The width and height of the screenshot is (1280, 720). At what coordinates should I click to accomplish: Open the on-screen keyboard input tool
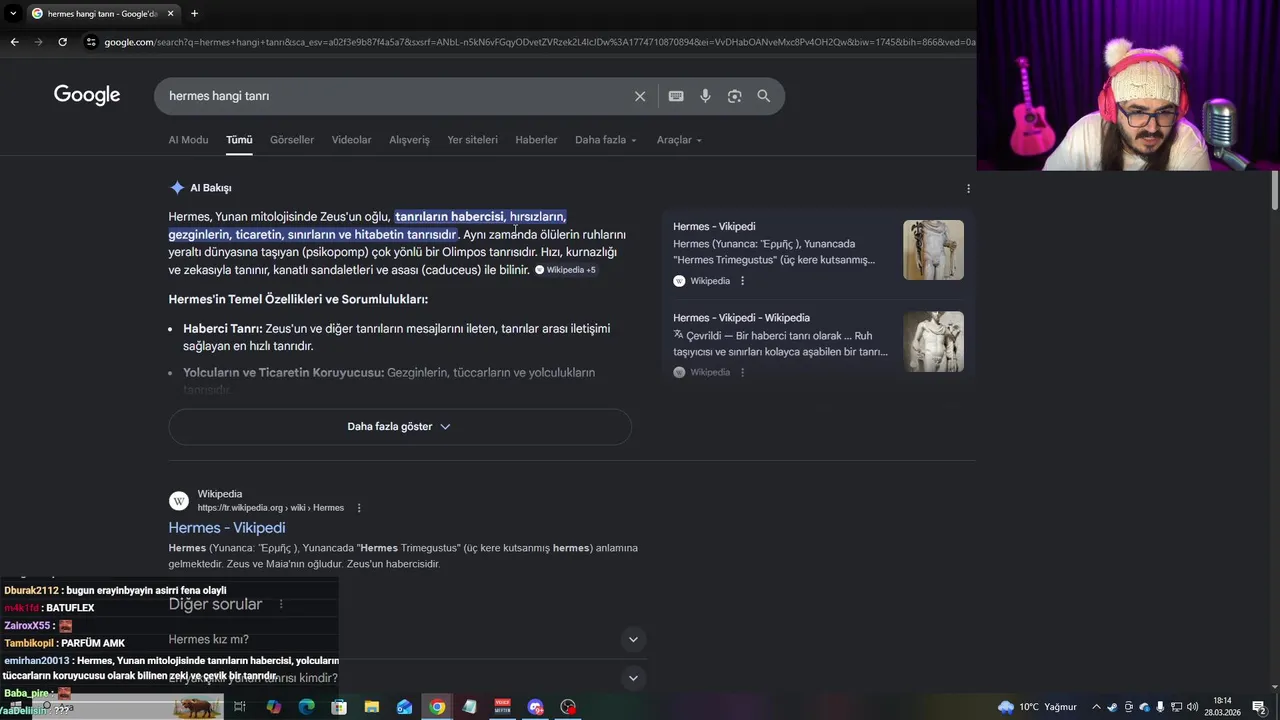click(x=676, y=96)
